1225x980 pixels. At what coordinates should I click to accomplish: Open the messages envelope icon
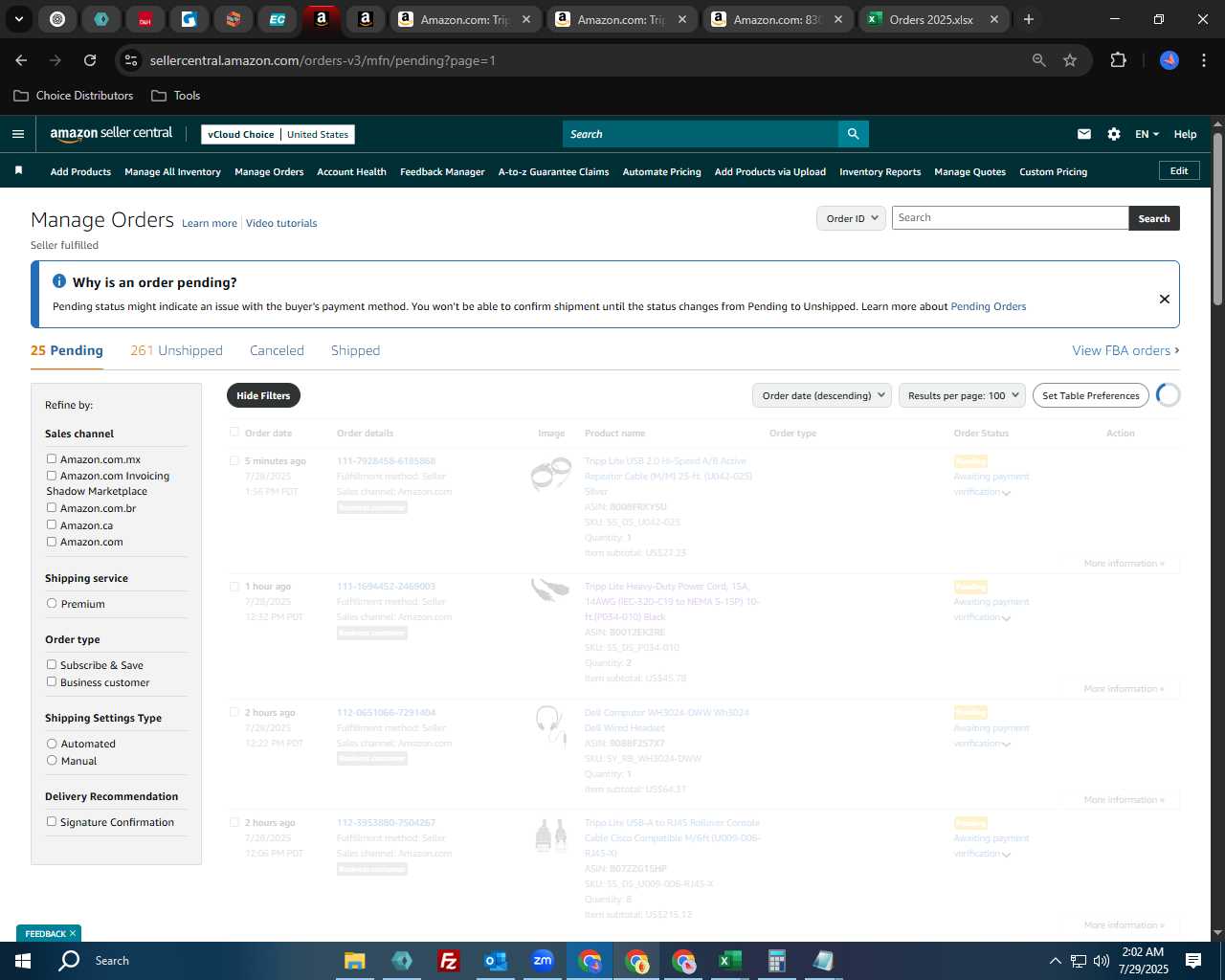coord(1083,134)
